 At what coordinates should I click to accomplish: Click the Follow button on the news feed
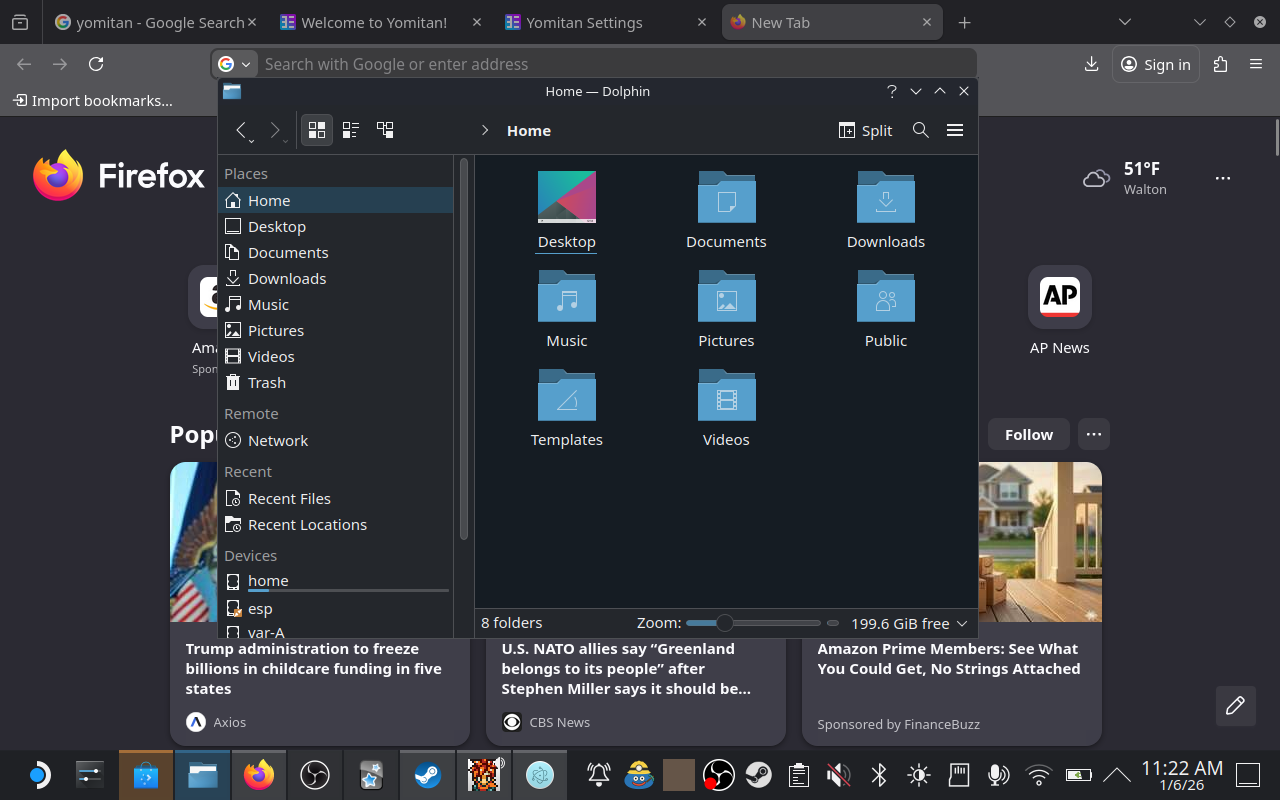click(x=1028, y=434)
